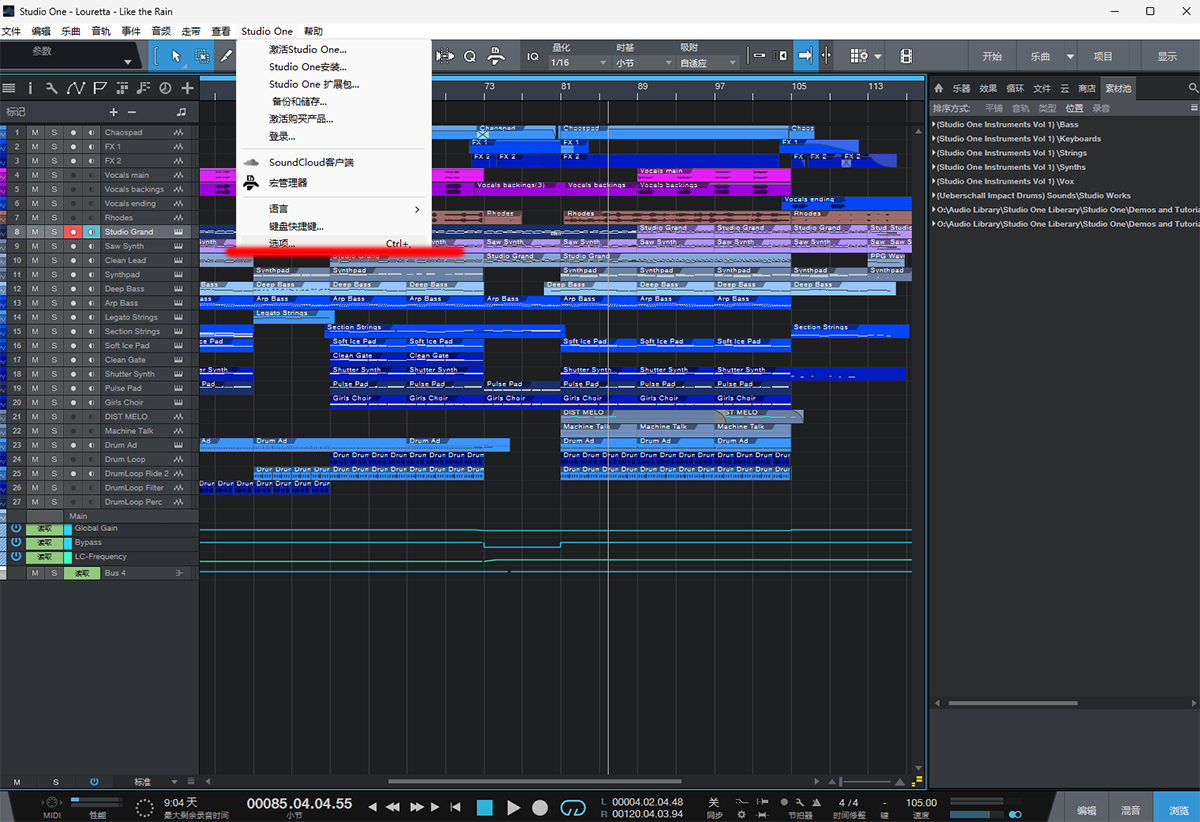Click the 显示 button
Image resolution: width=1200 pixels, height=822 pixels.
tap(1167, 57)
